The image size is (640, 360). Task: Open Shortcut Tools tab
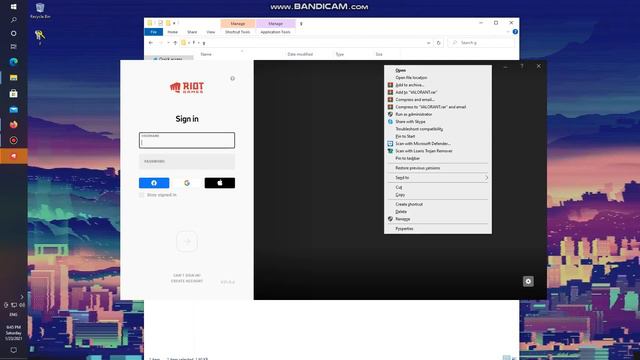point(238,32)
